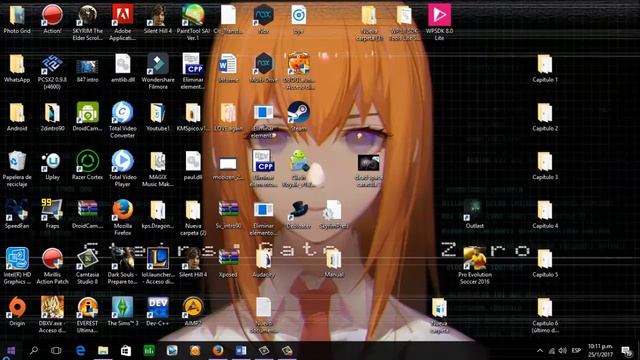This screenshot has width=640, height=360.
Task: Launch the Uplay shortcut
Action: click(52, 162)
